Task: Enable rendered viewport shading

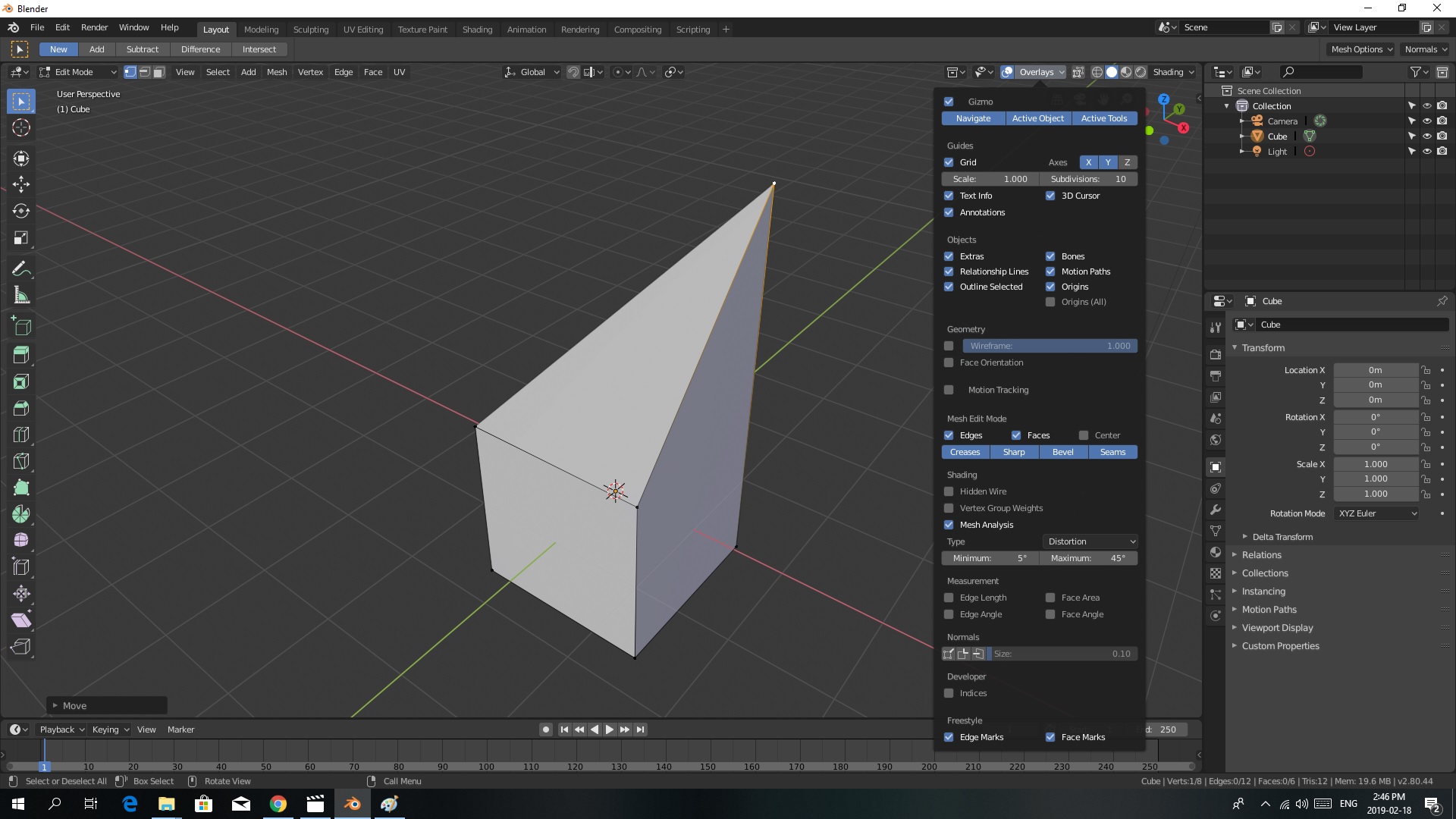Action: [x=1141, y=72]
